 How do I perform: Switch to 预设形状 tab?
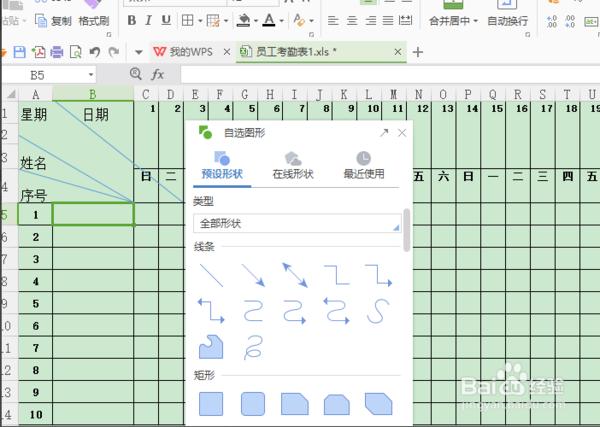(x=222, y=165)
